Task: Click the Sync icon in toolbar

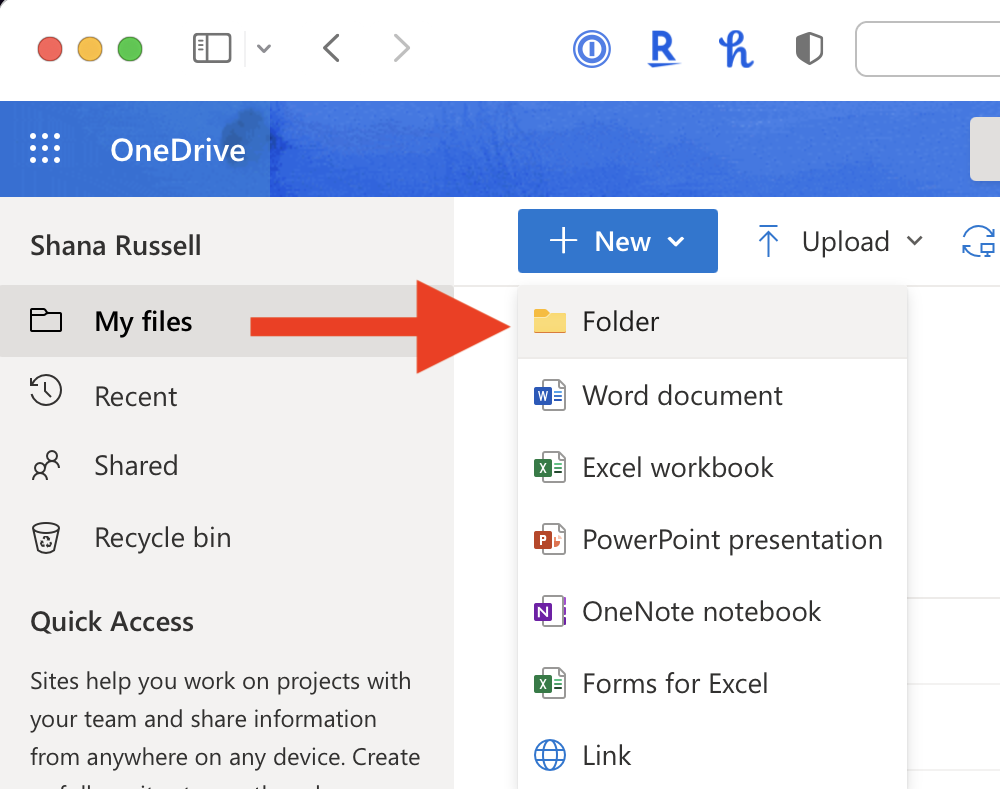Action: [979, 241]
